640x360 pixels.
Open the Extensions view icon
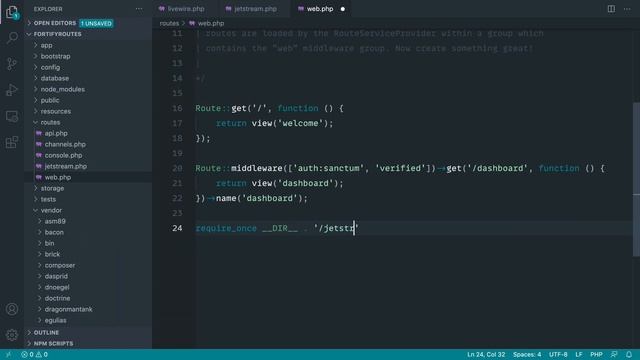click(x=12, y=142)
